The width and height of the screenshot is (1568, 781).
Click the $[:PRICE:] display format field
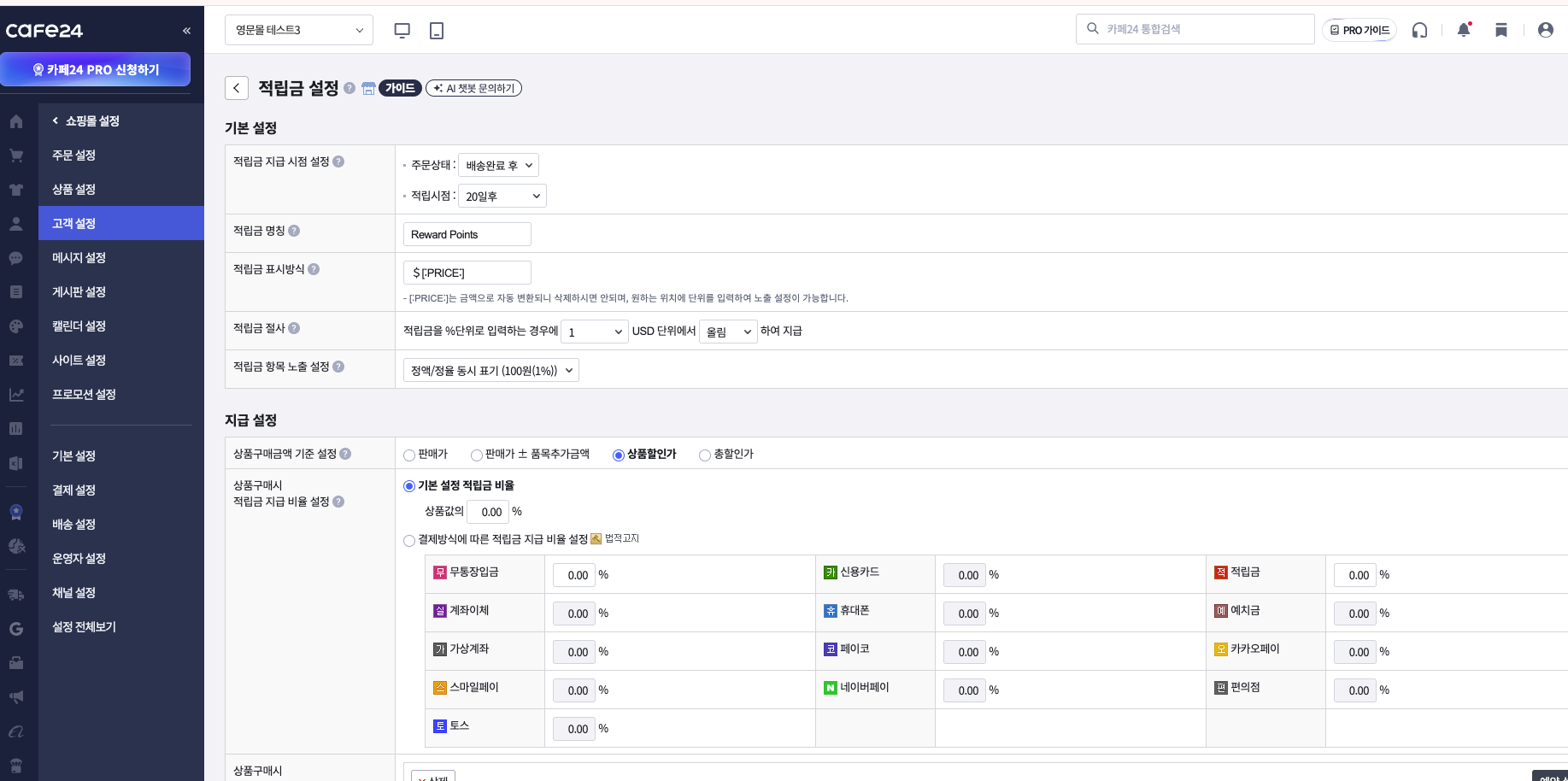click(x=467, y=273)
